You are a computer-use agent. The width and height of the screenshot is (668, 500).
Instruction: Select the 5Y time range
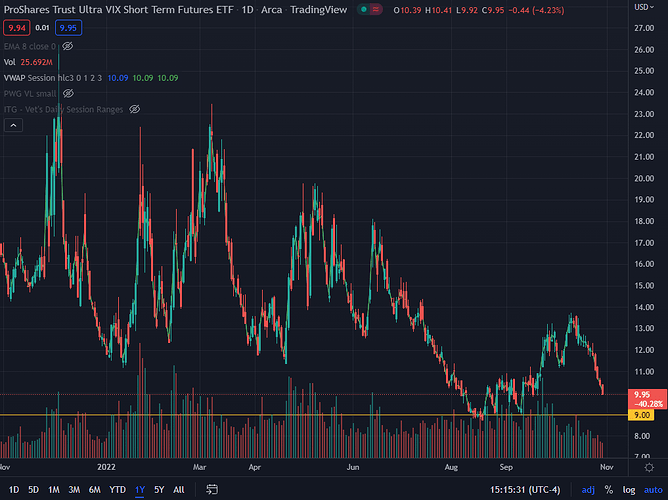pos(159,490)
